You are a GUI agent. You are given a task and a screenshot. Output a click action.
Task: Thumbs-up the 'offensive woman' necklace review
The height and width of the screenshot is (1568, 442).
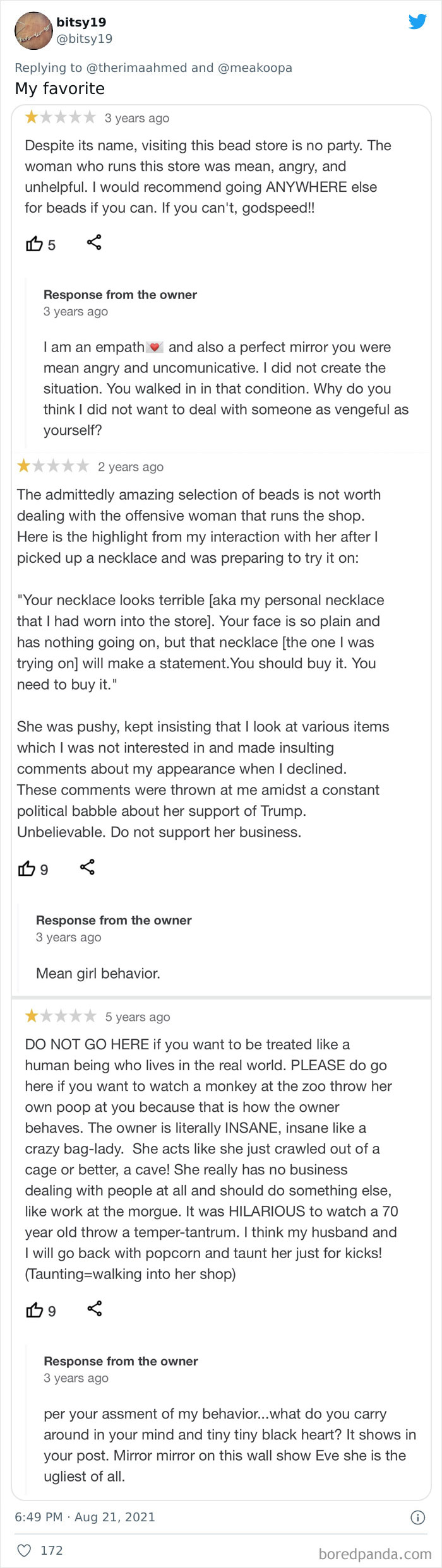point(27,869)
